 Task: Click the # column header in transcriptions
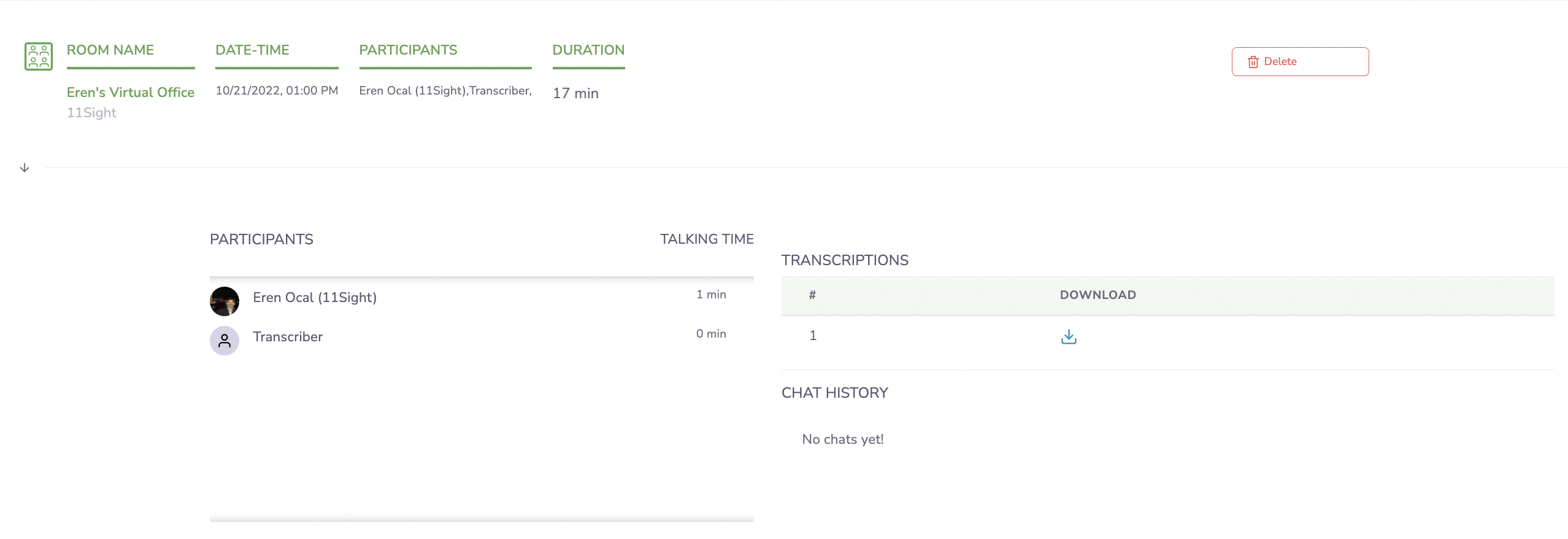tap(812, 295)
